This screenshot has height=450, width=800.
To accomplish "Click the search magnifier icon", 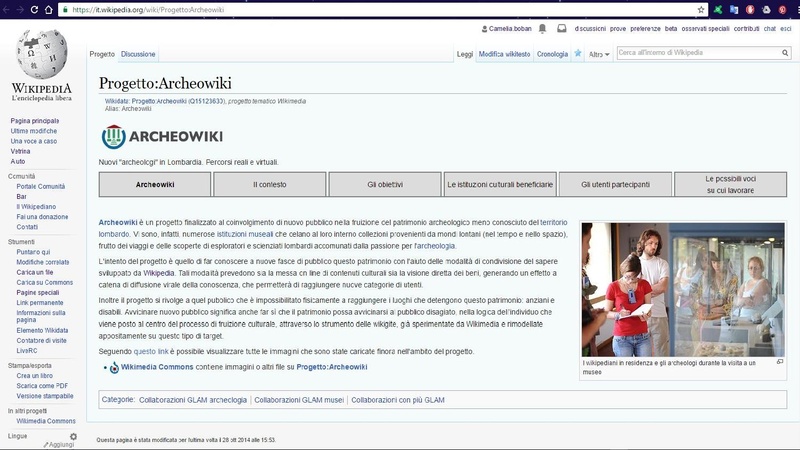I will (x=785, y=53).
